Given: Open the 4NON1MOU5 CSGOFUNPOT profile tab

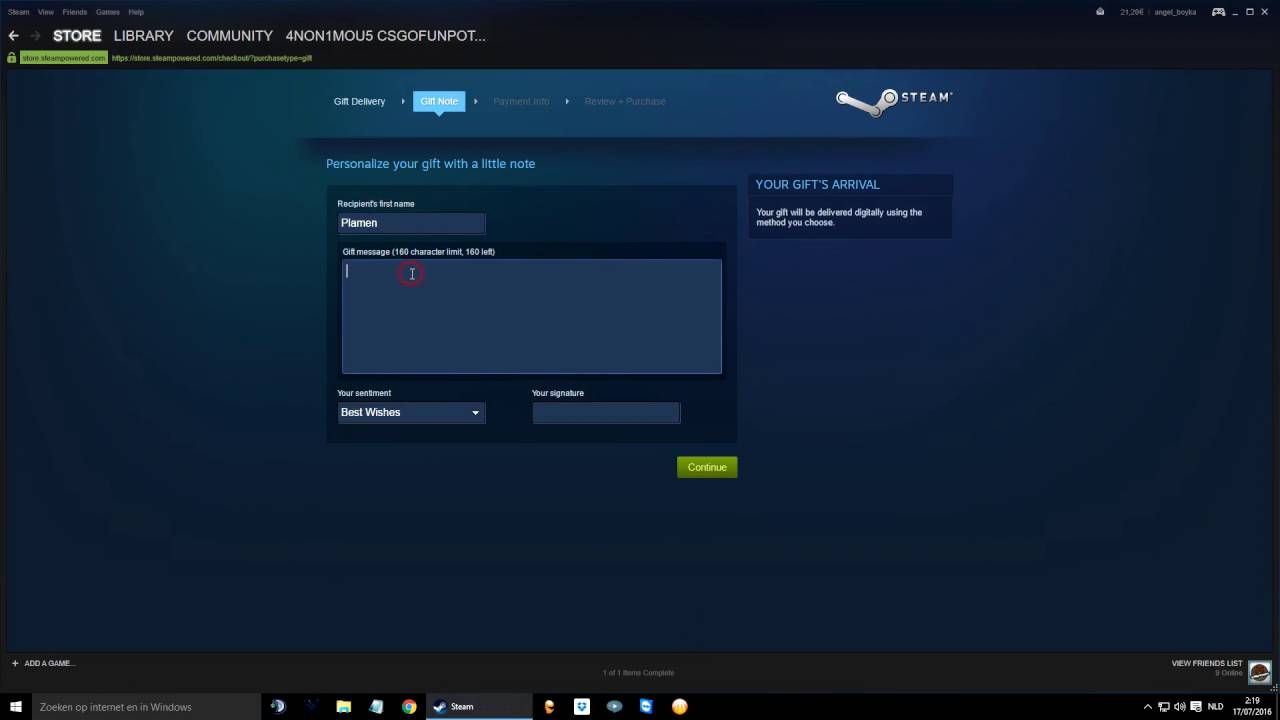Looking at the screenshot, I should pos(385,36).
